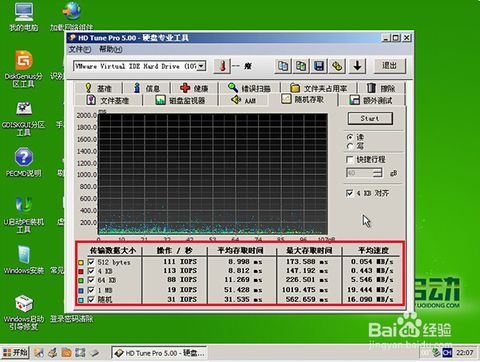The height and width of the screenshot is (362, 480).
Task: Click cyan swatch for 随机 row
Action: (81, 300)
